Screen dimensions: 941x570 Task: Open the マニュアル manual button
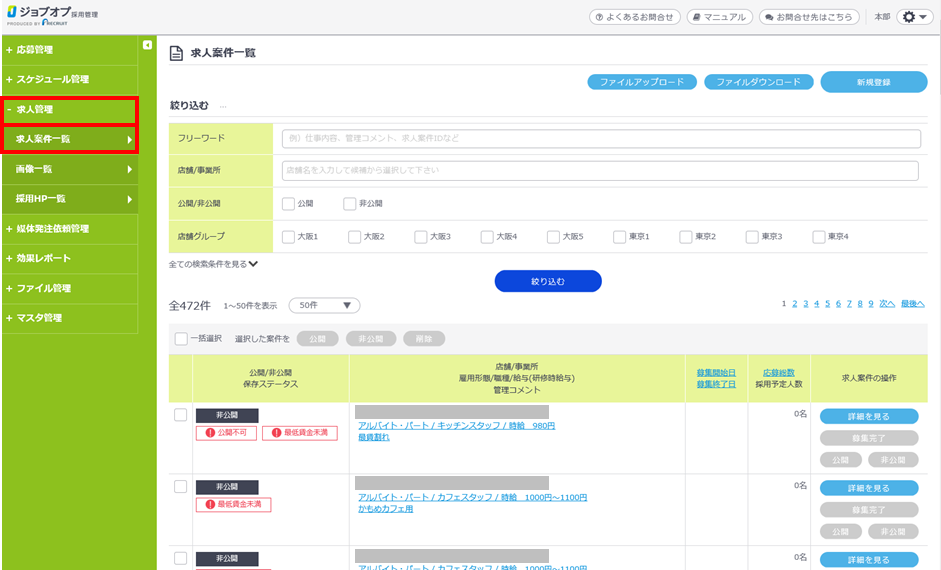[x=718, y=17]
